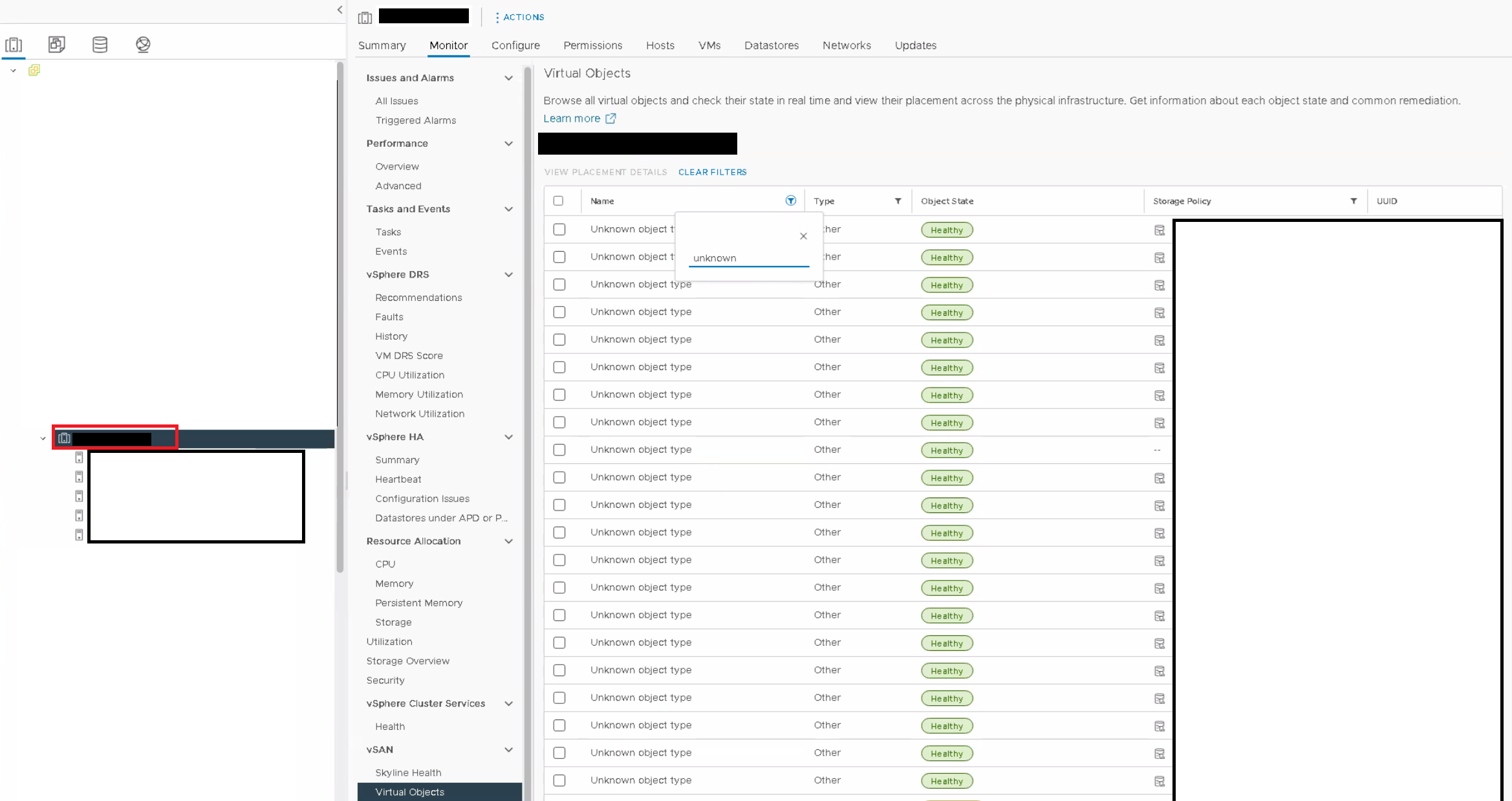Open the Hosts and Clusters inventory icon
1512x801 pixels.
click(x=14, y=45)
